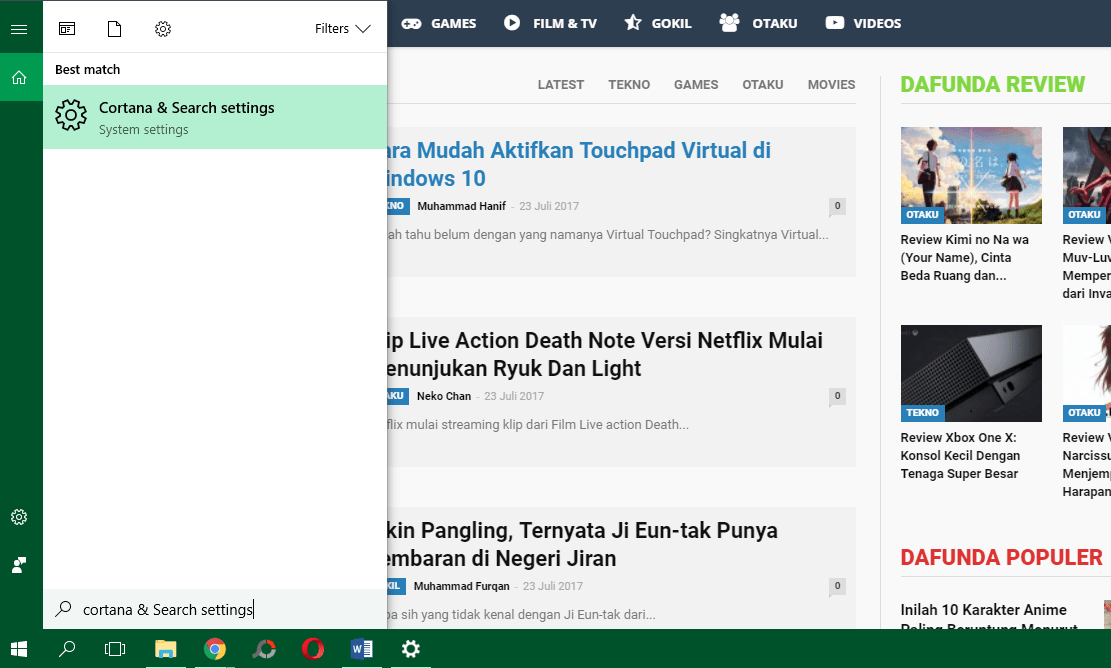Filter search results by Apps icon
Image resolution: width=1111 pixels, height=668 pixels.
[x=67, y=29]
